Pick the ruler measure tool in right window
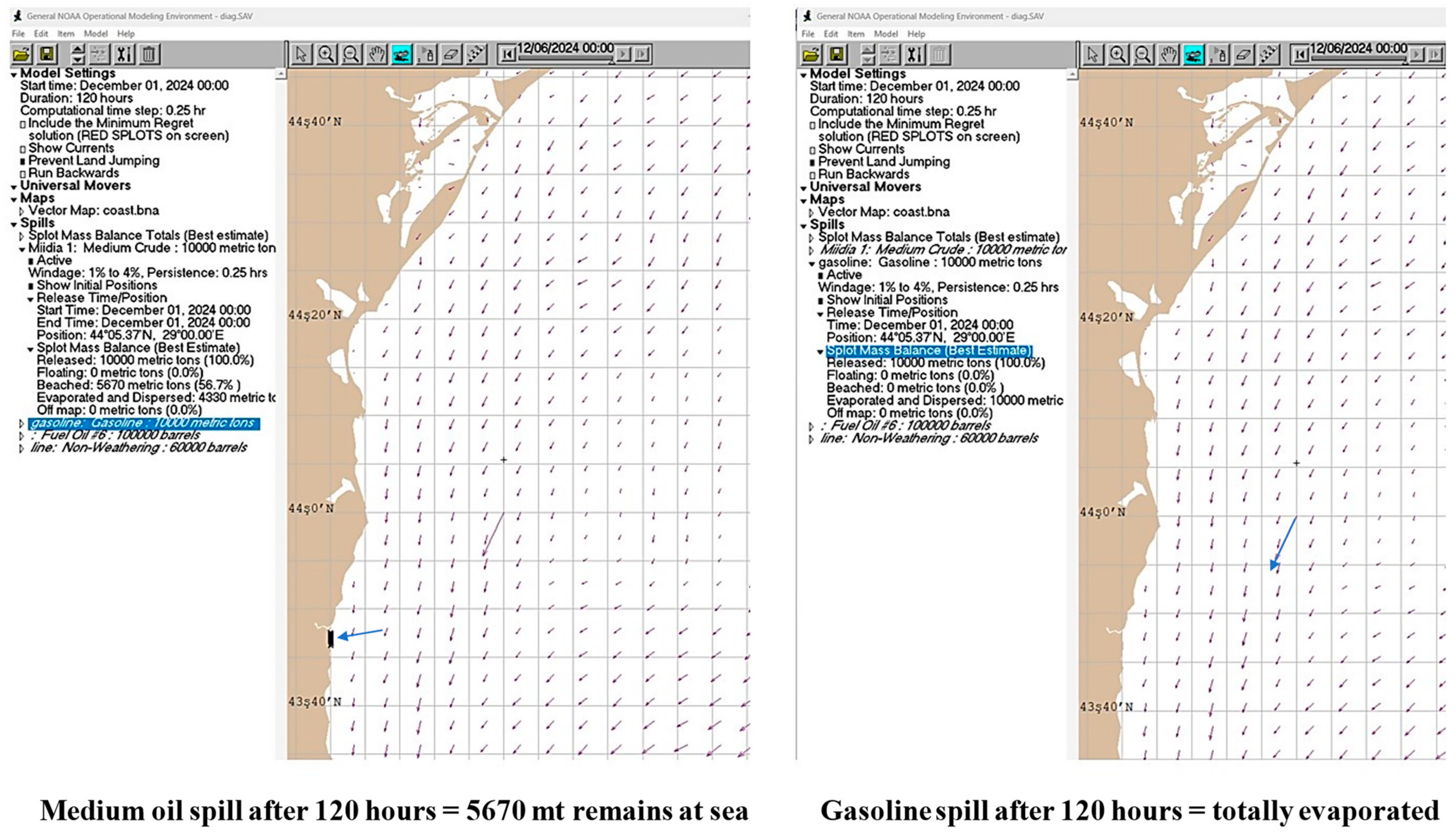Image resolution: width=1456 pixels, height=834 pixels. tap(1269, 55)
